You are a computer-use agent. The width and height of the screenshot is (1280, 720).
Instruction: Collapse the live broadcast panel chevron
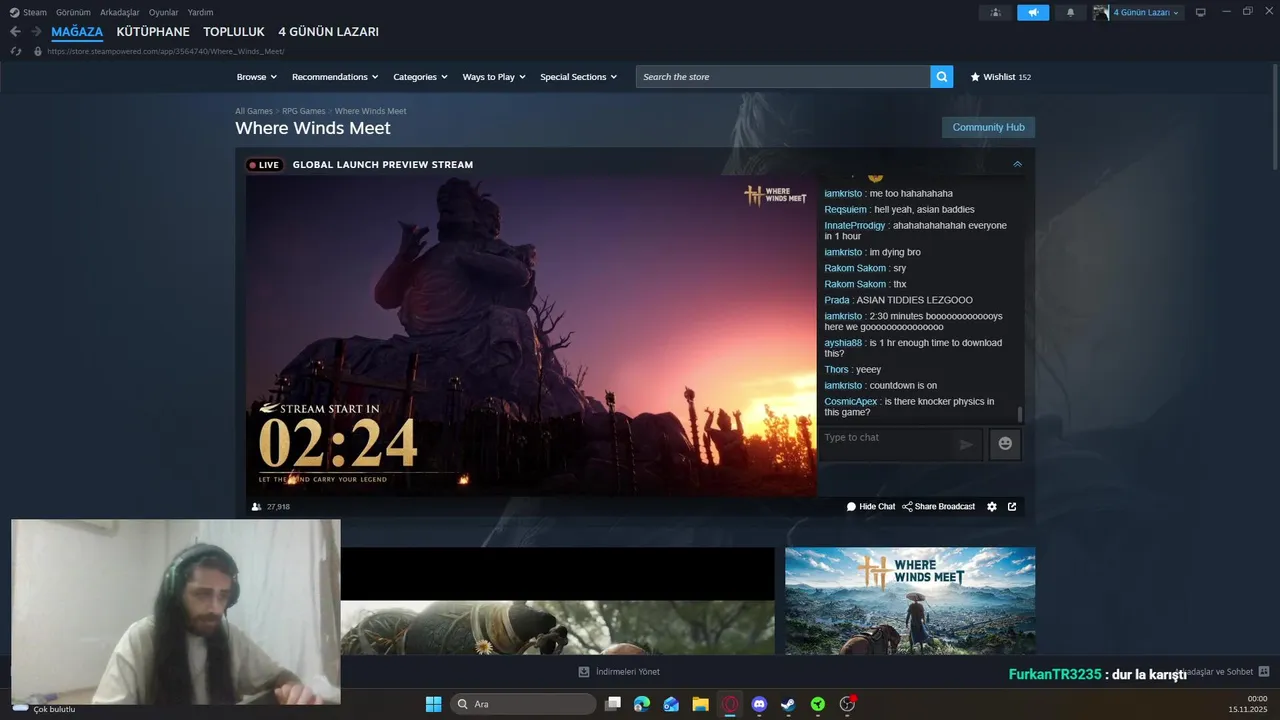pos(1017,164)
